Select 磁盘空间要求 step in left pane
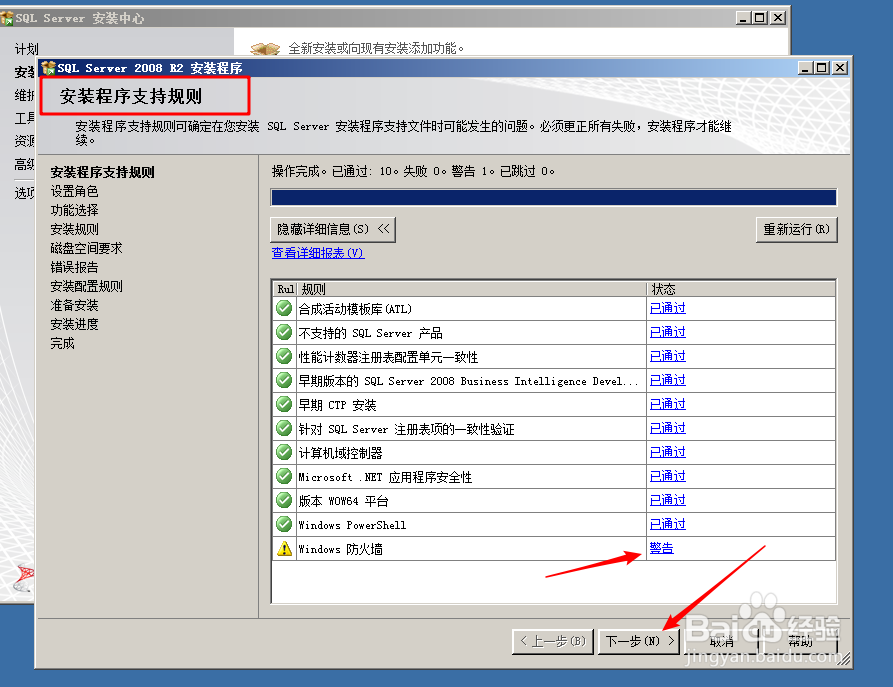893x687 pixels. (86, 248)
